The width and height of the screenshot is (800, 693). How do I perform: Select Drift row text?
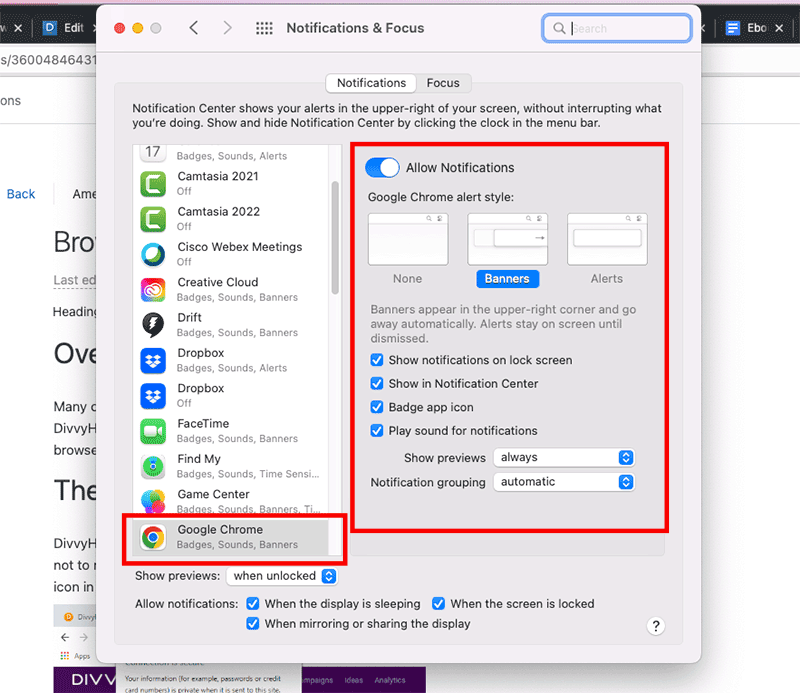tap(189, 317)
